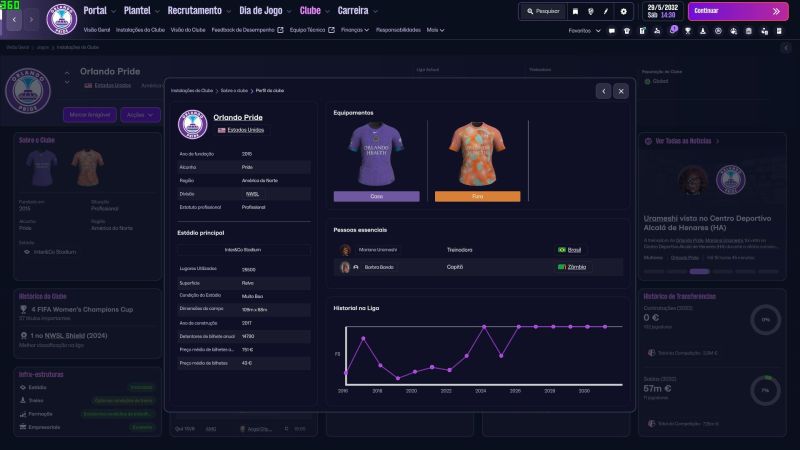This screenshot has height=450, width=800.
Task: Expand the Favoritos dropdown
Action: [x=585, y=31]
